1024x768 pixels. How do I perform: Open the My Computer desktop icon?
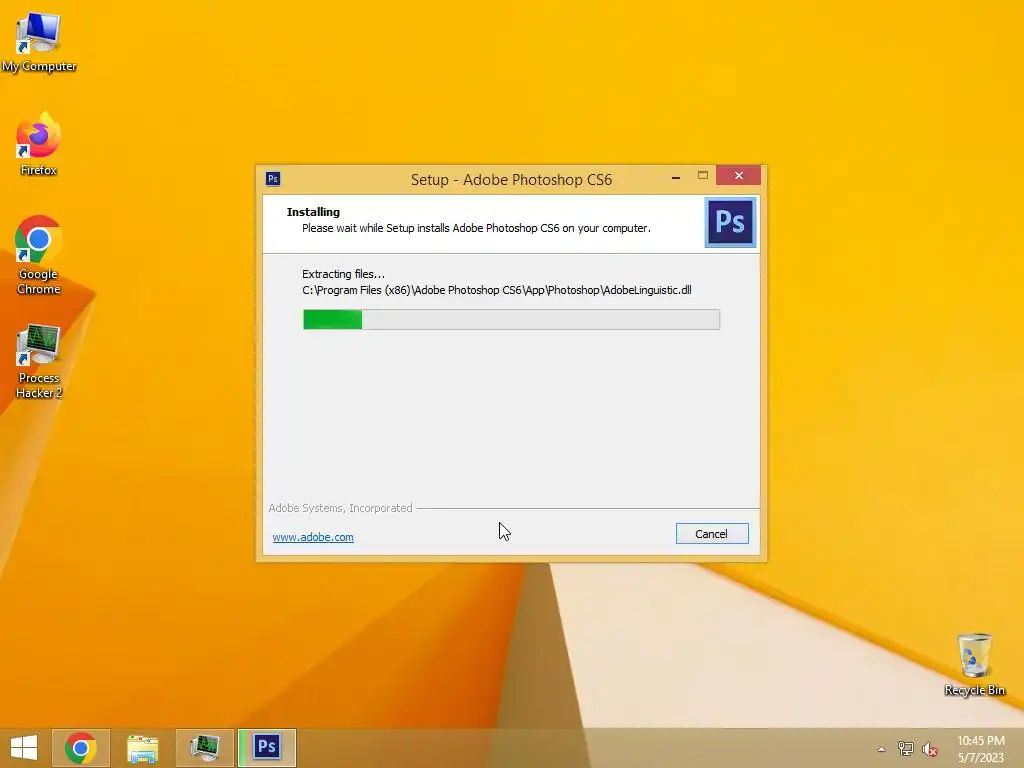(39, 42)
